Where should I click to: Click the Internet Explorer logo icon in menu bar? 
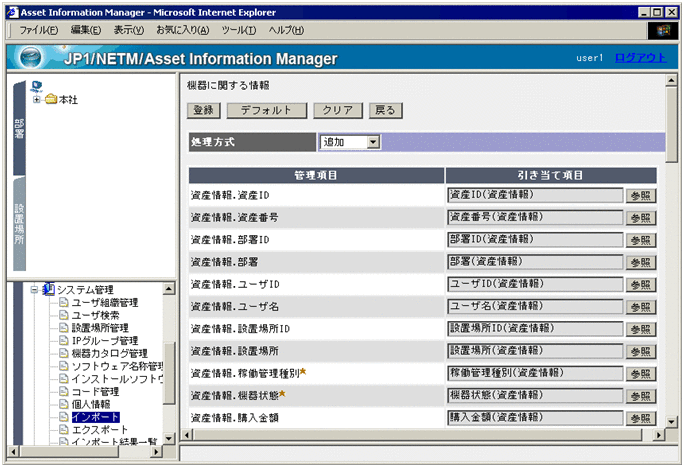coord(663,31)
